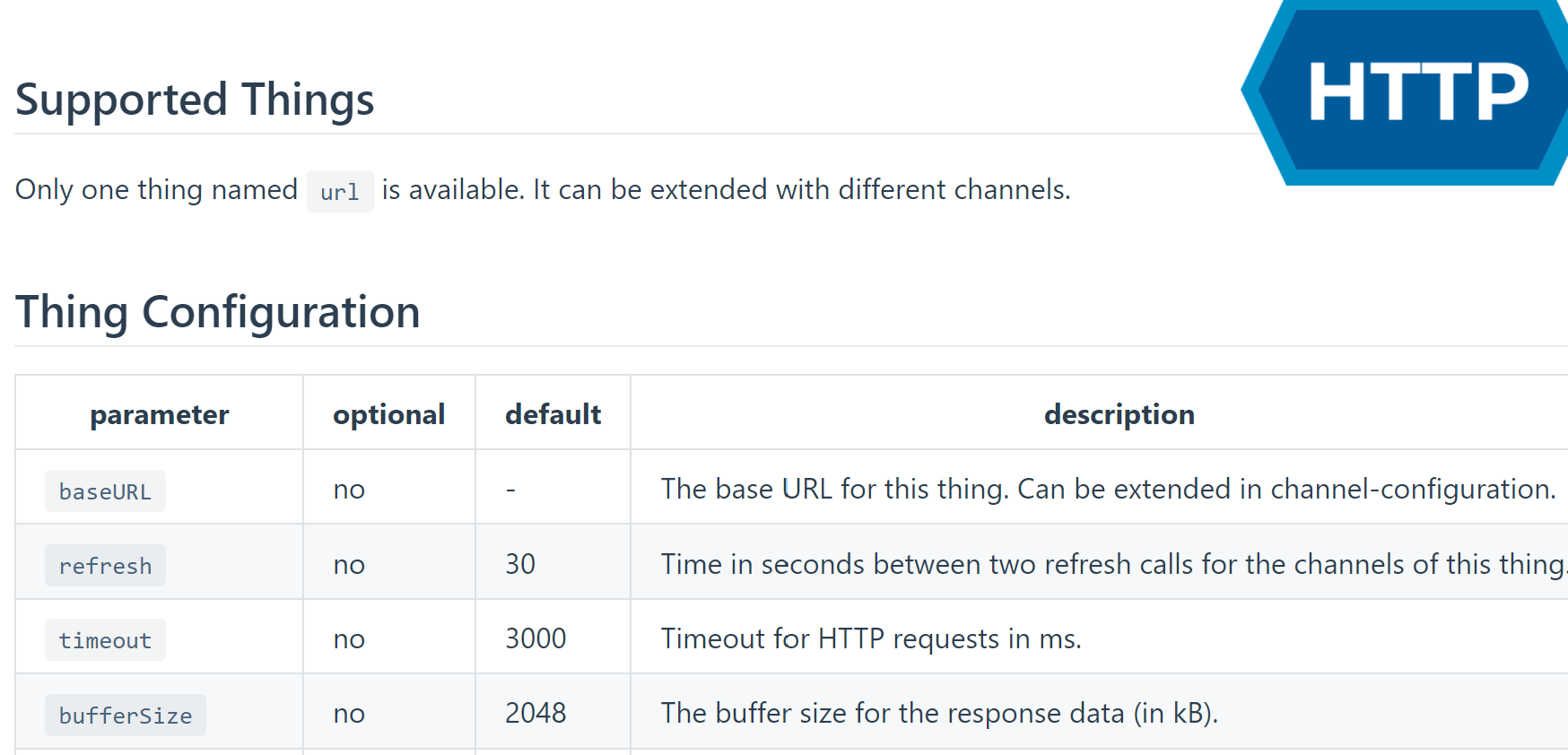Click the bufferSize description text
The width and height of the screenshot is (1568, 755).
[x=939, y=713]
